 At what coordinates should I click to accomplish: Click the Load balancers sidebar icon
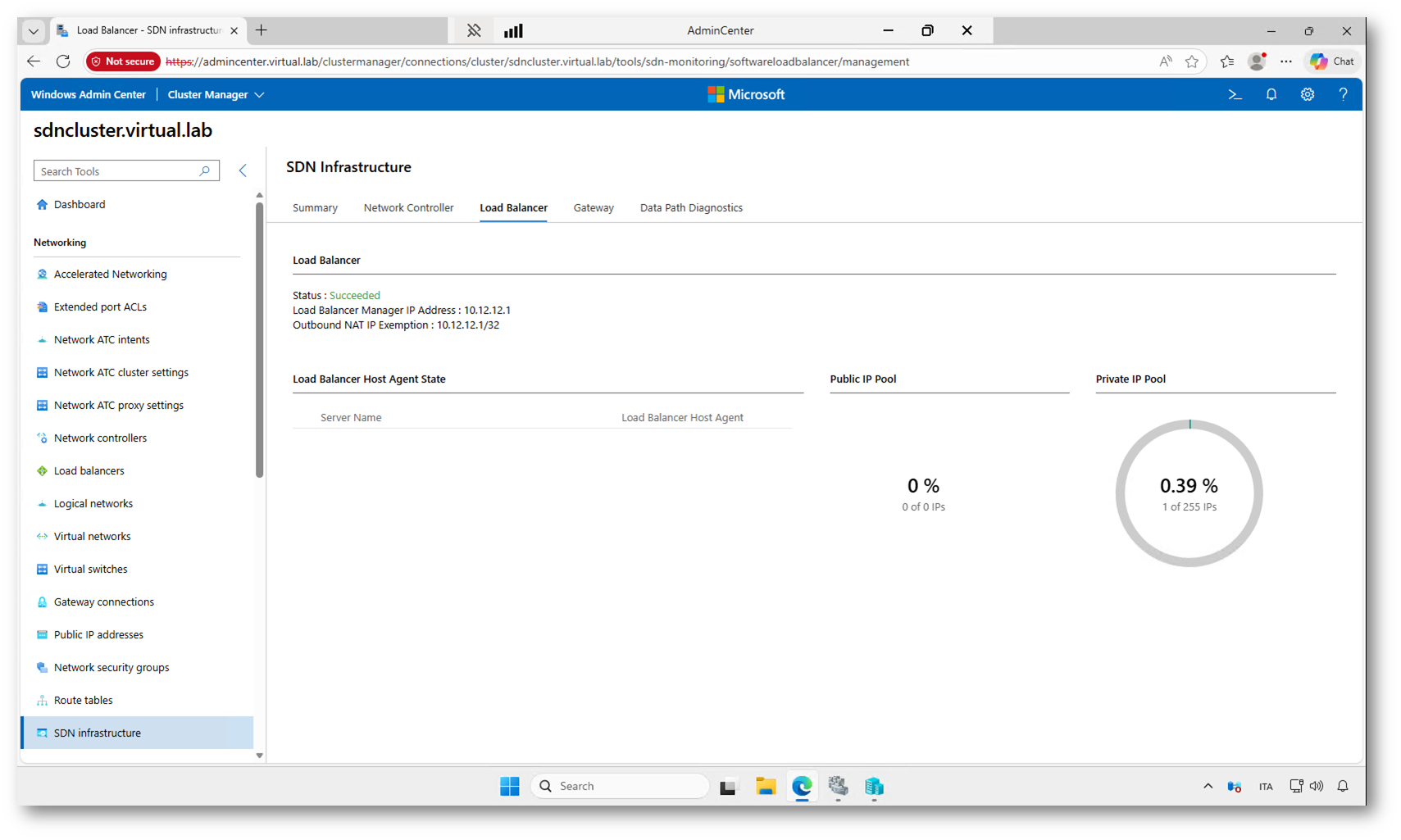42,471
